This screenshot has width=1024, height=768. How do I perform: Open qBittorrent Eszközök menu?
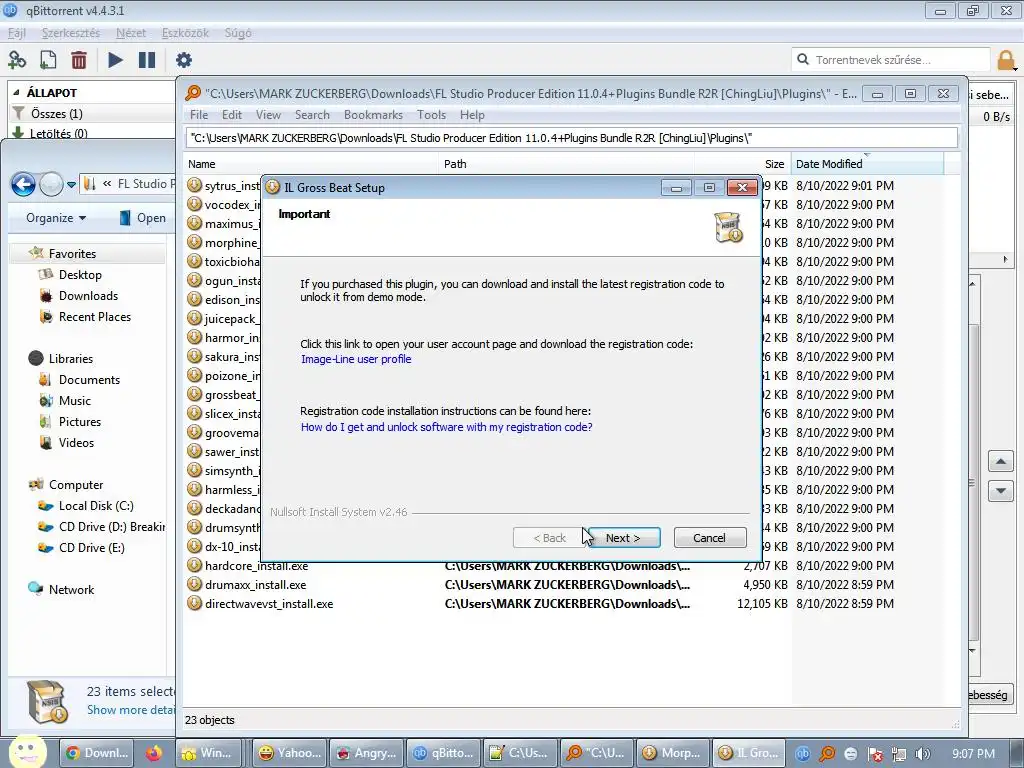click(185, 33)
